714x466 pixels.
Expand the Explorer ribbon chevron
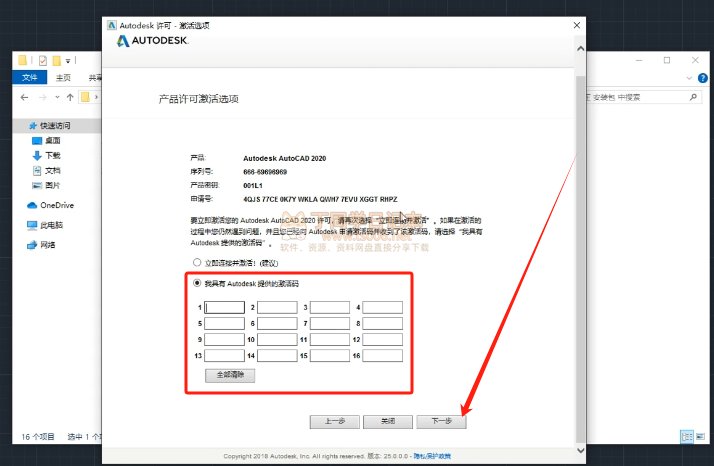[x=689, y=78]
